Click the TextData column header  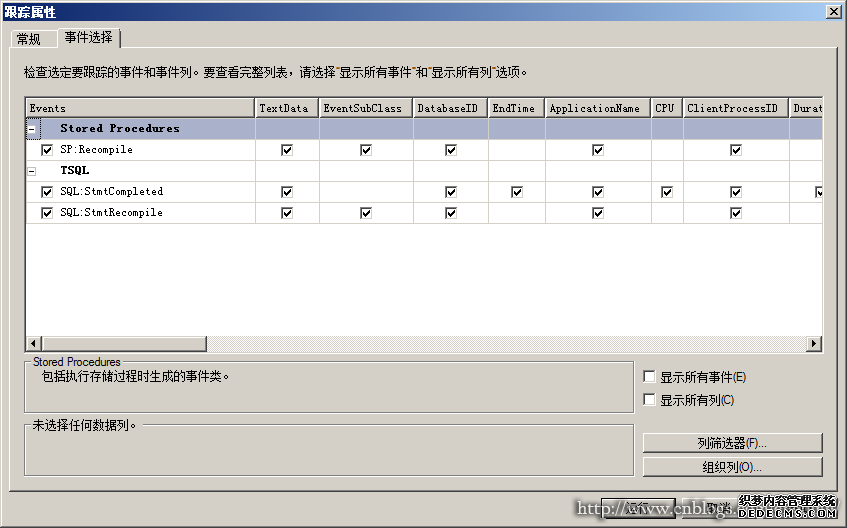click(x=286, y=108)
